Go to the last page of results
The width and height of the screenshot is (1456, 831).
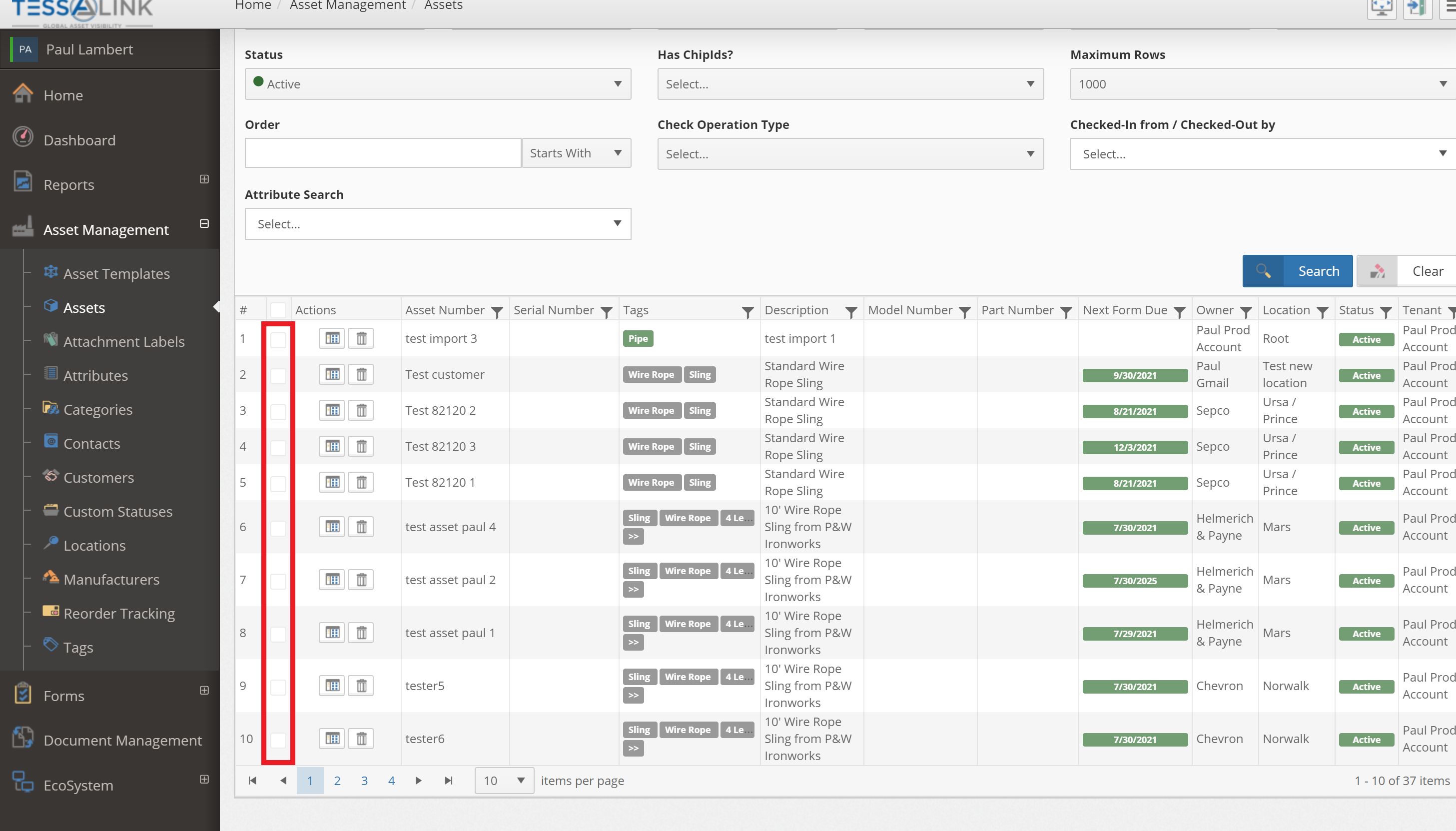click(x=448, y=780)
